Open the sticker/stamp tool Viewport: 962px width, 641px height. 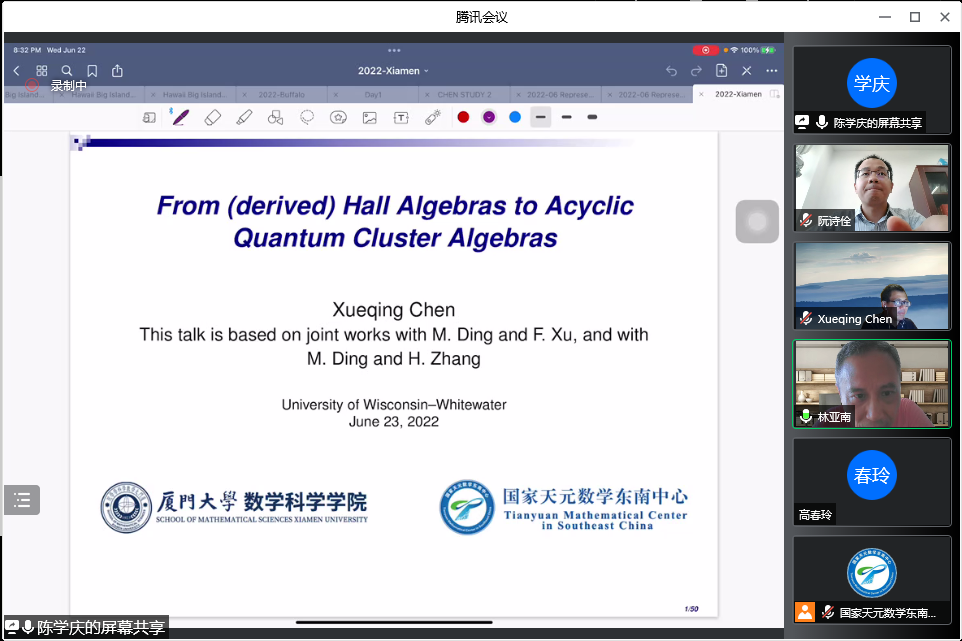pos(338,117)
